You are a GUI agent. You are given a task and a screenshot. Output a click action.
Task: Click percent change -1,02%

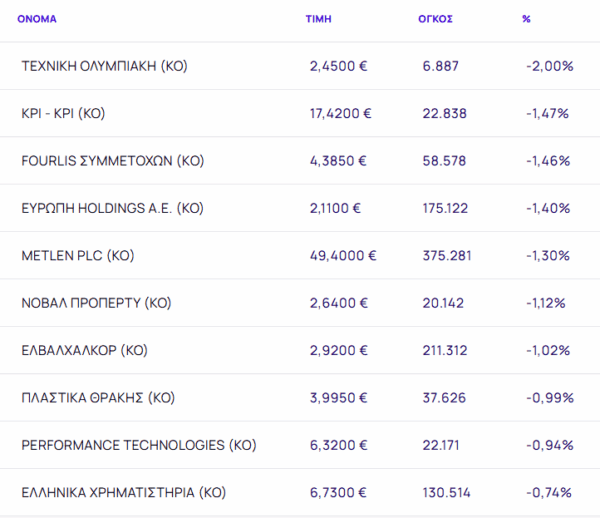click(x=548, y=350)
